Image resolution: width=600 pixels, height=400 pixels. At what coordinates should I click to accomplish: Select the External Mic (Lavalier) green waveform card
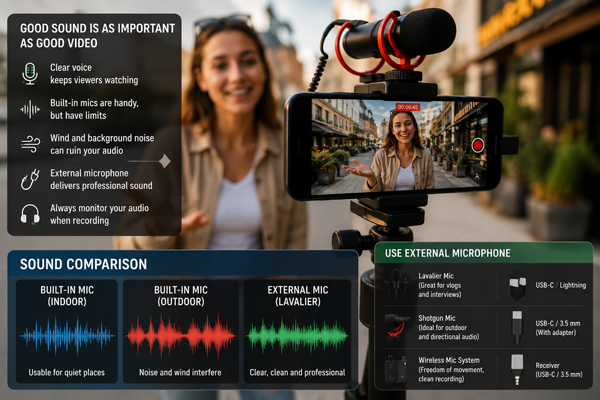[x=298, y=331]
